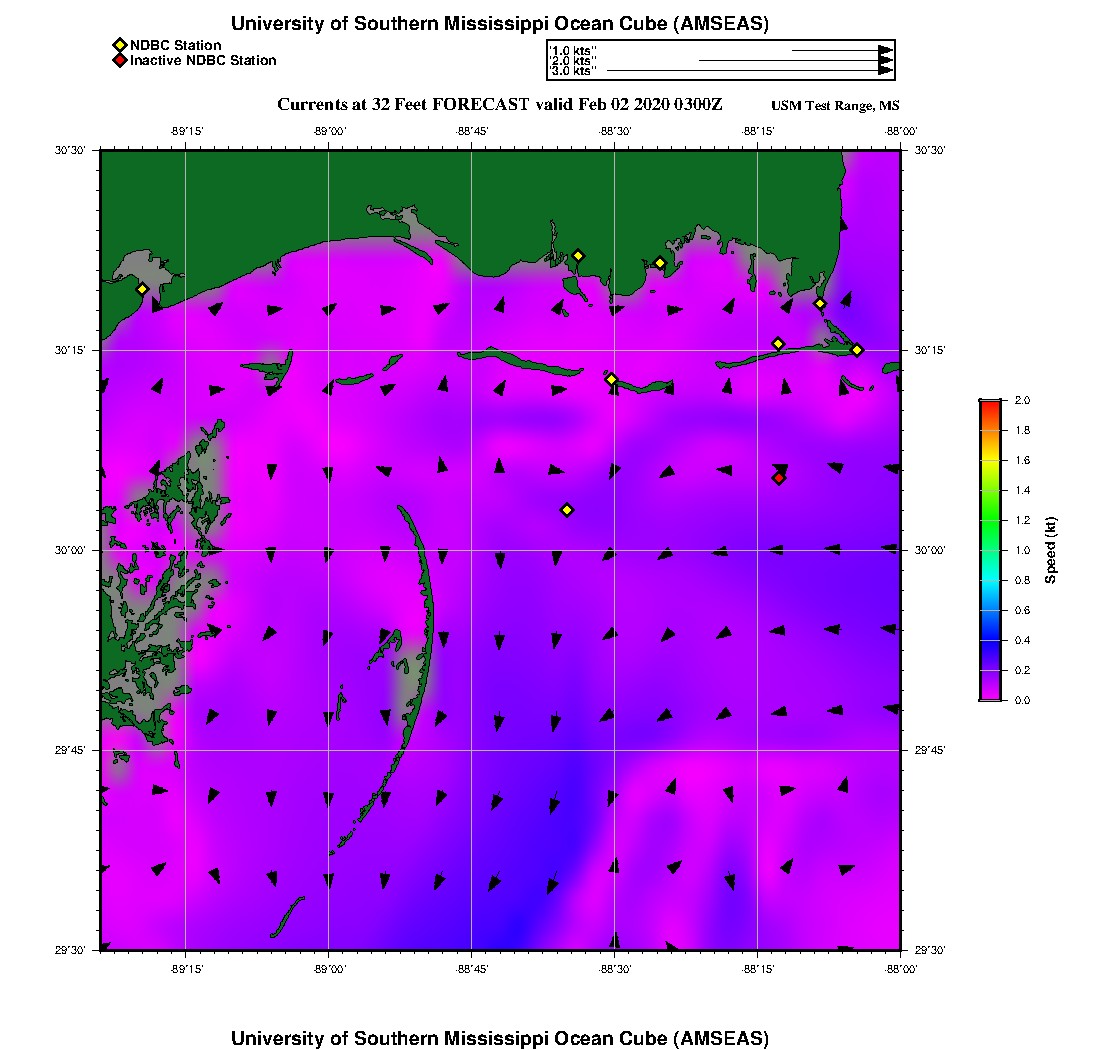Click the '1.6' colorbar value
This screenshot has width=1100, height=1050.
click(1022, 460)
